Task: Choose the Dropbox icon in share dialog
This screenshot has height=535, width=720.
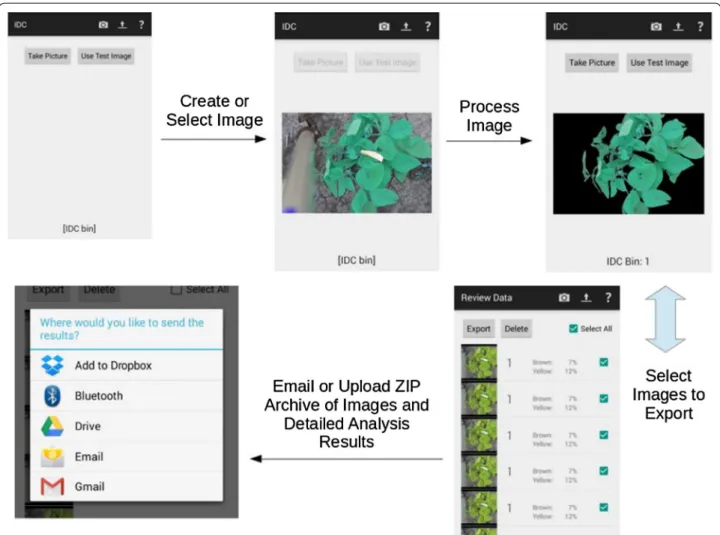Action: coord(52,366)
